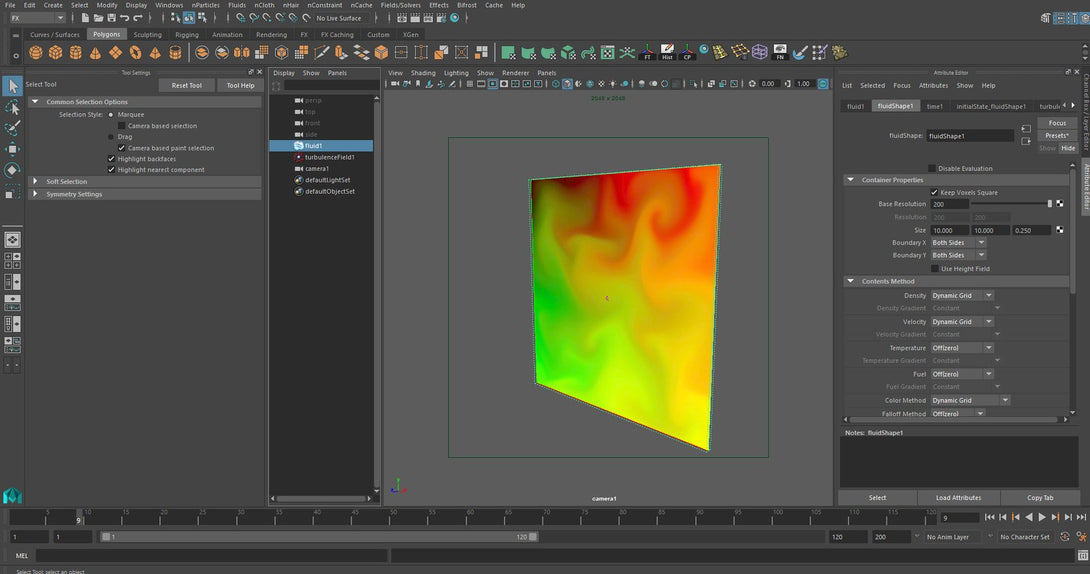Create a polygon cube from the shelf
The height and width of the screenshot is (574, 1090).
point(56,53)
